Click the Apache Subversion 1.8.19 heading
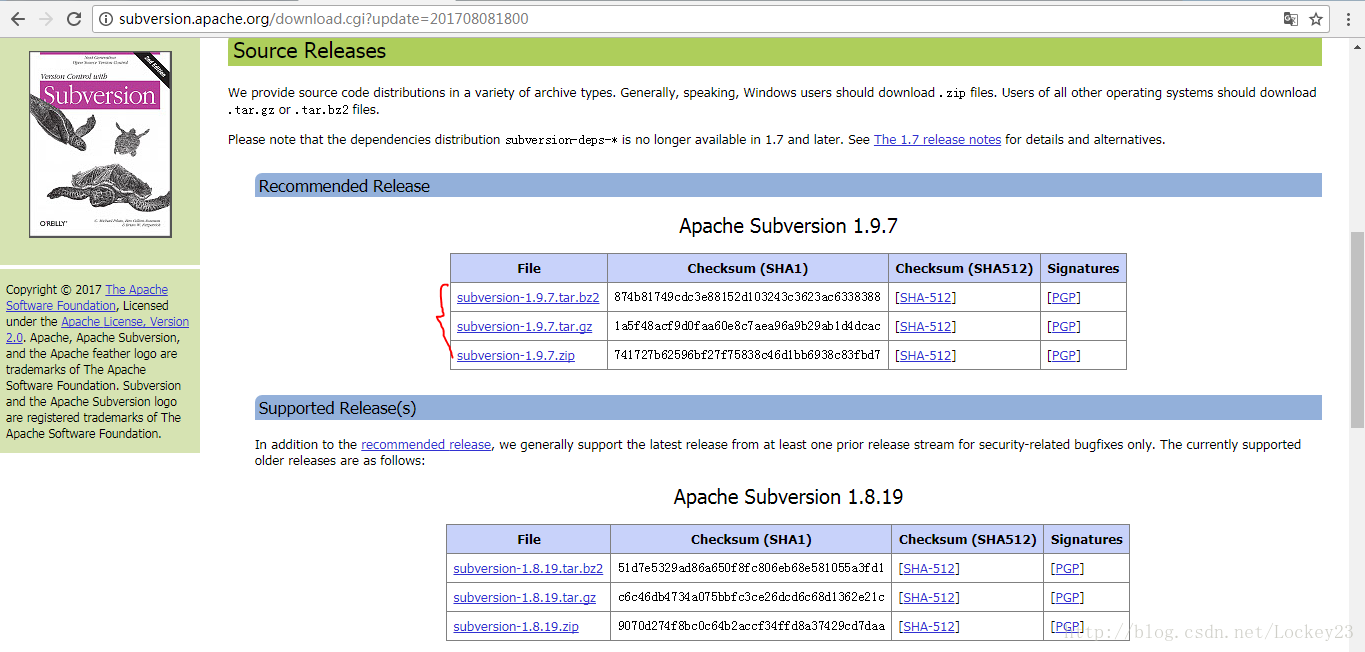 tap(788, 497)
